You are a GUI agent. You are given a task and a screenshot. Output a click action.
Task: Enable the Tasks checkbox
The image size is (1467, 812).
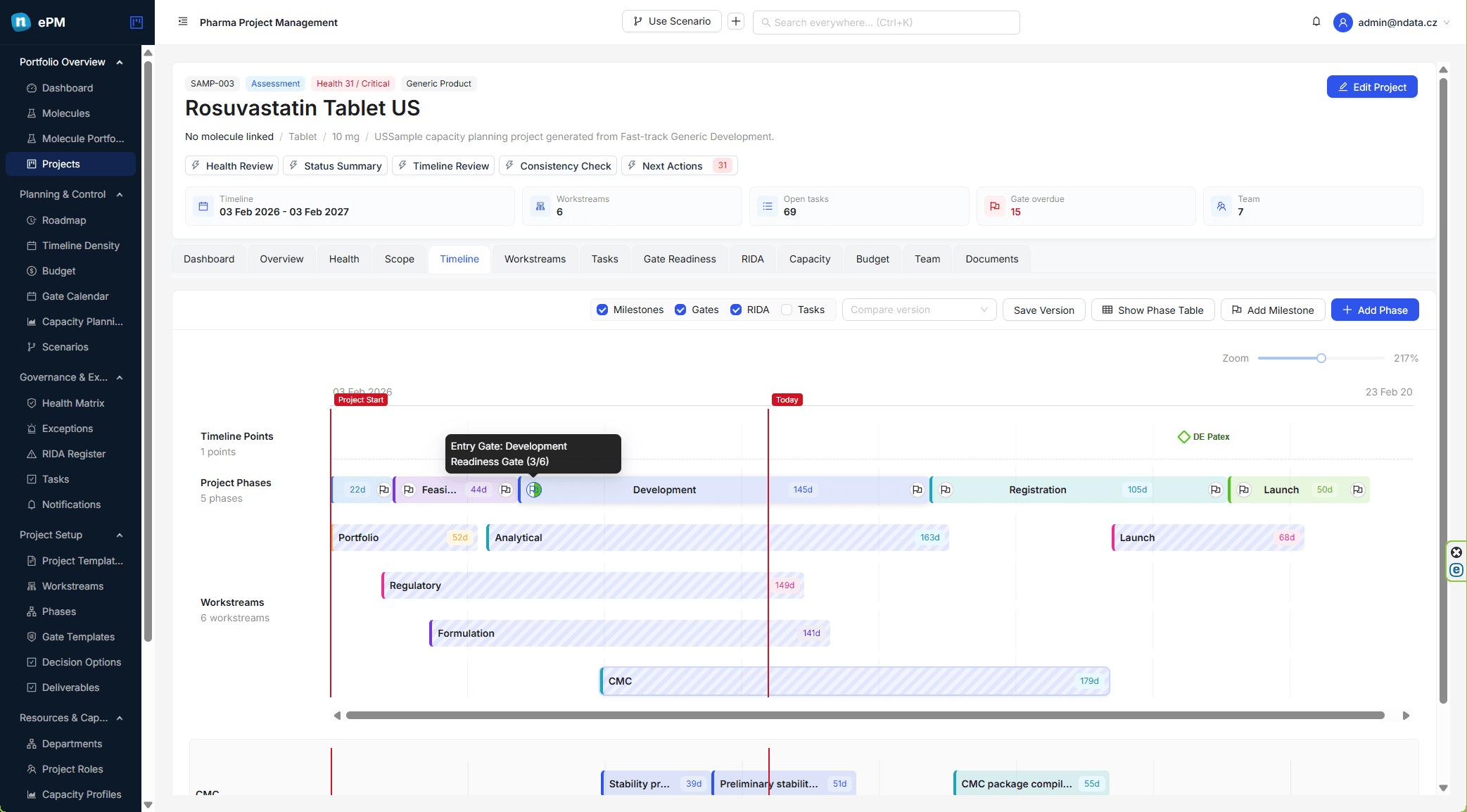(x=787, y=310)
